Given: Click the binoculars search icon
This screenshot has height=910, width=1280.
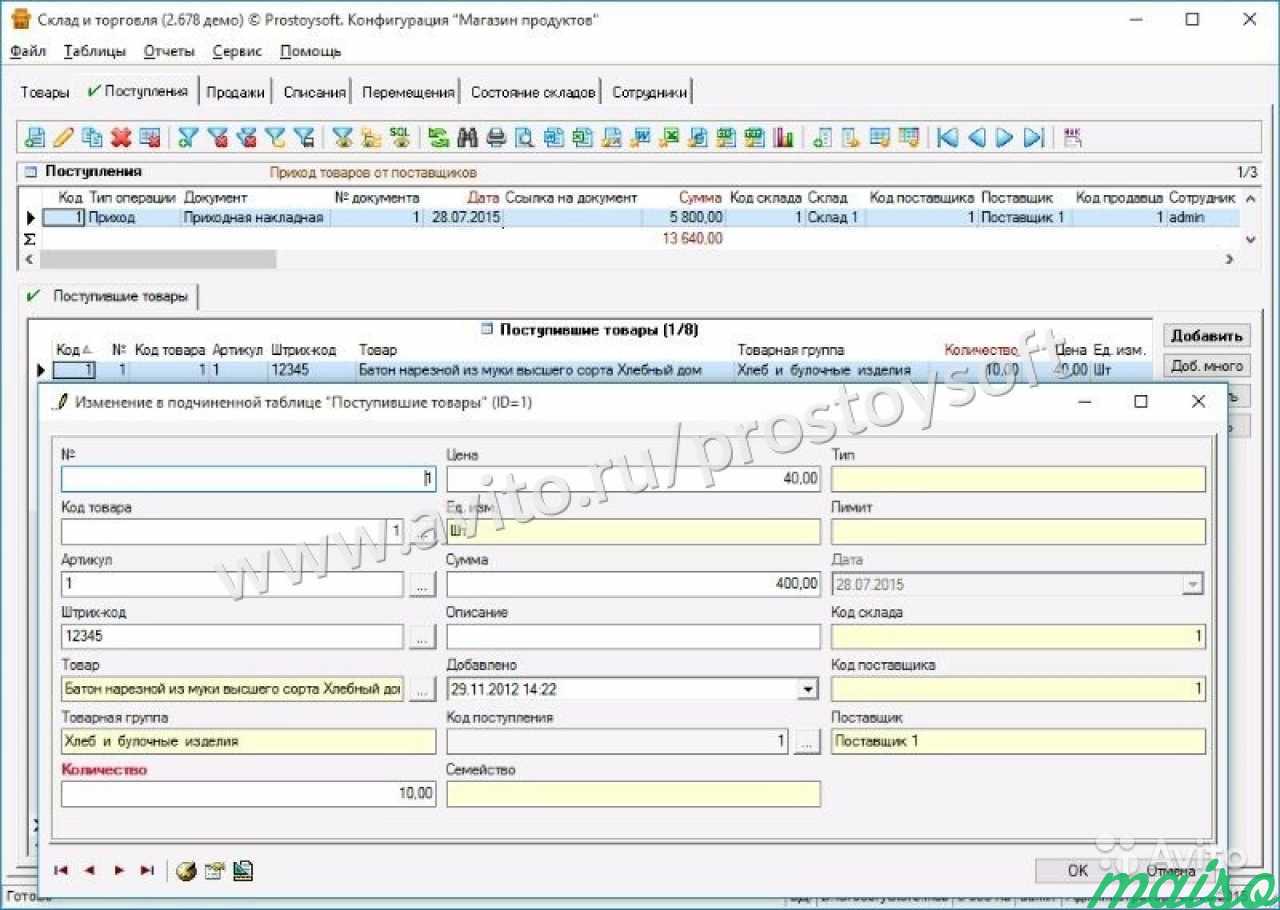Looking at the screenshot, I should [x=467, y=137].
